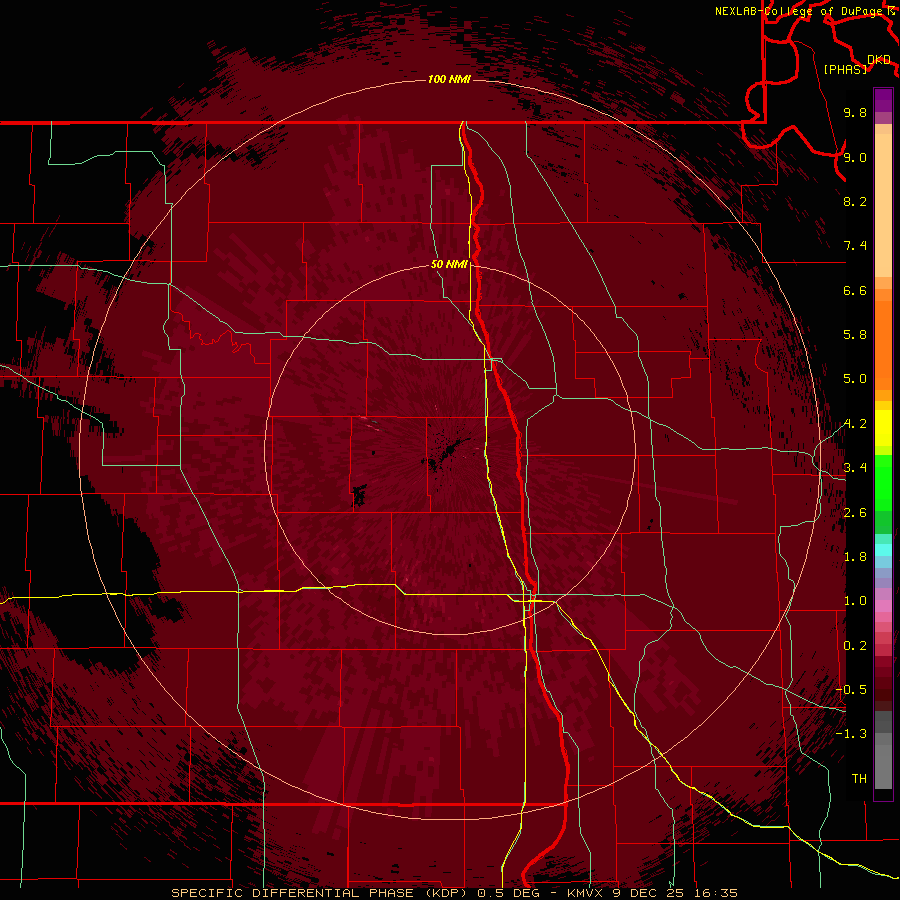Click the 7.4 value on the color scale
Image resolution: width=900 pixels, height=900 pixels.
pyautogui.click(x=855, y=246)
